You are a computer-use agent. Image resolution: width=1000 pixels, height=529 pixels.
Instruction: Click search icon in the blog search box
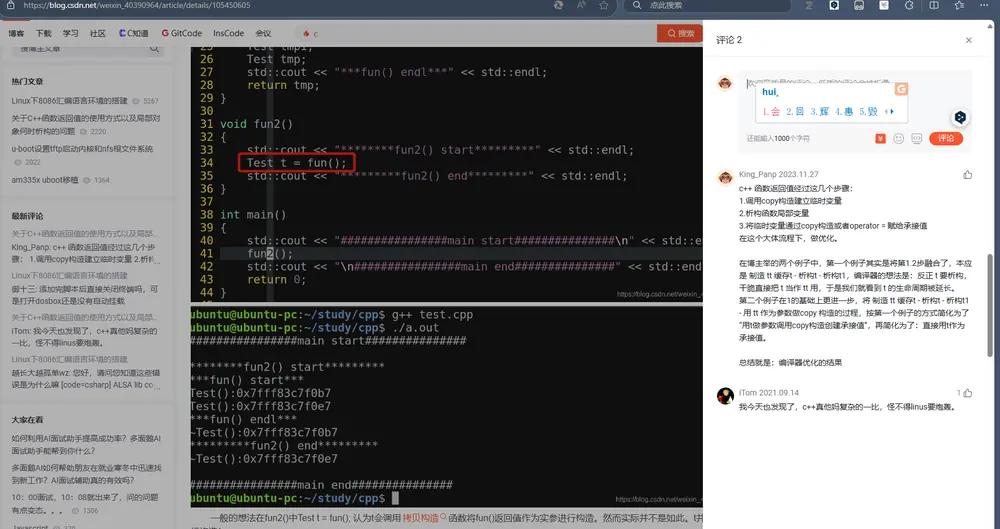pyautogui.click(x=154, y=48)
